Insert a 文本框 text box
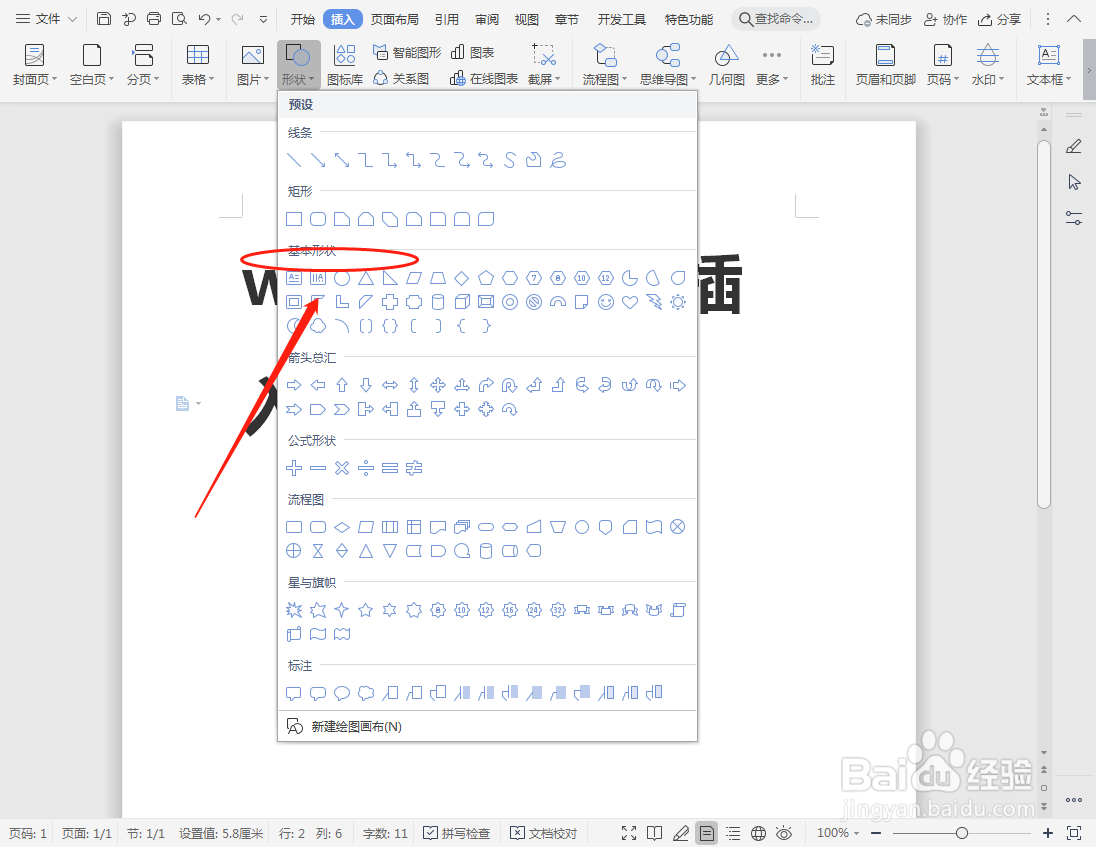 pyautogui.click(x=1048, y=63)
